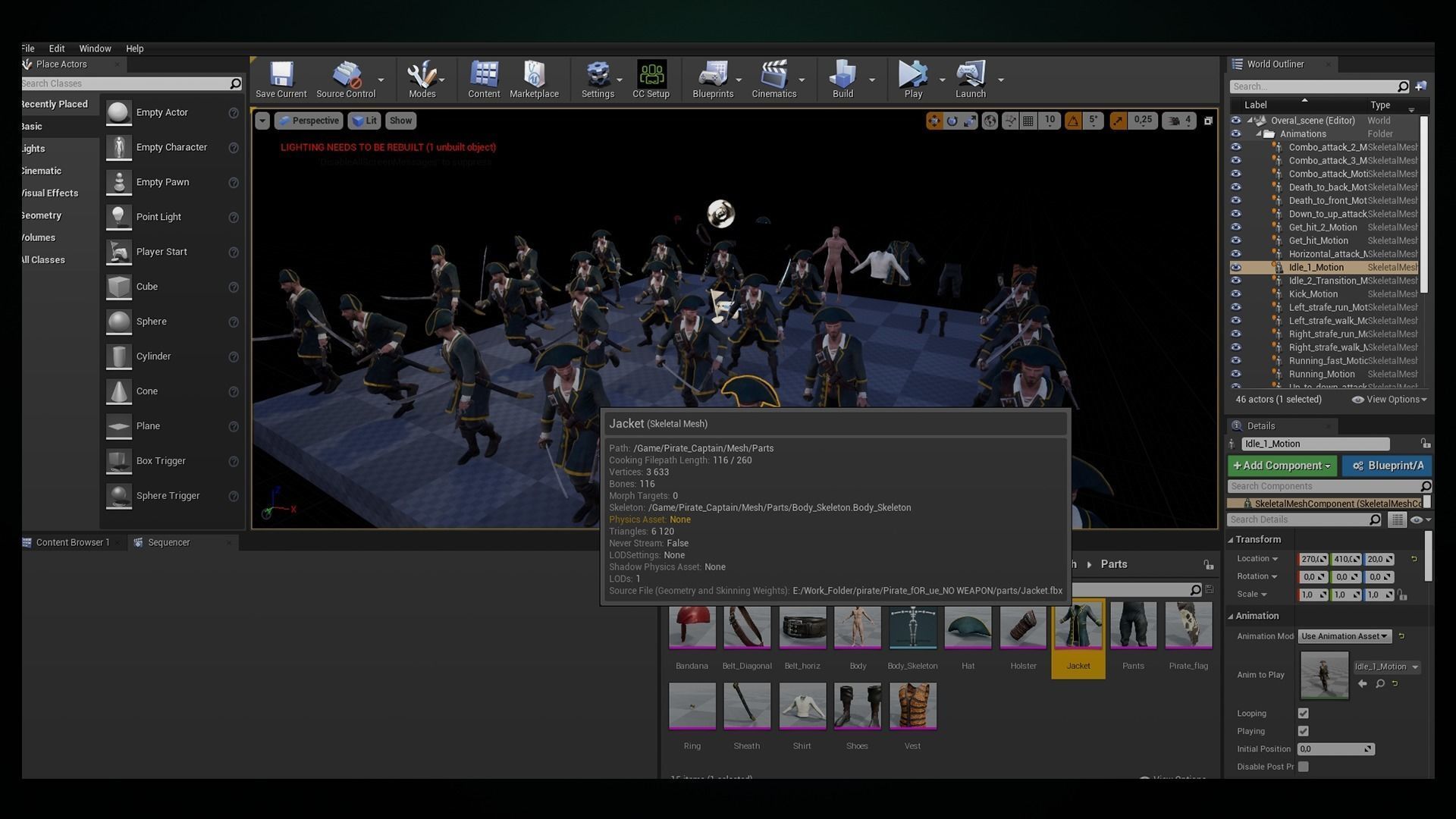
Task: Select the Vest mesh thumbnail
Action: (912, 707)
